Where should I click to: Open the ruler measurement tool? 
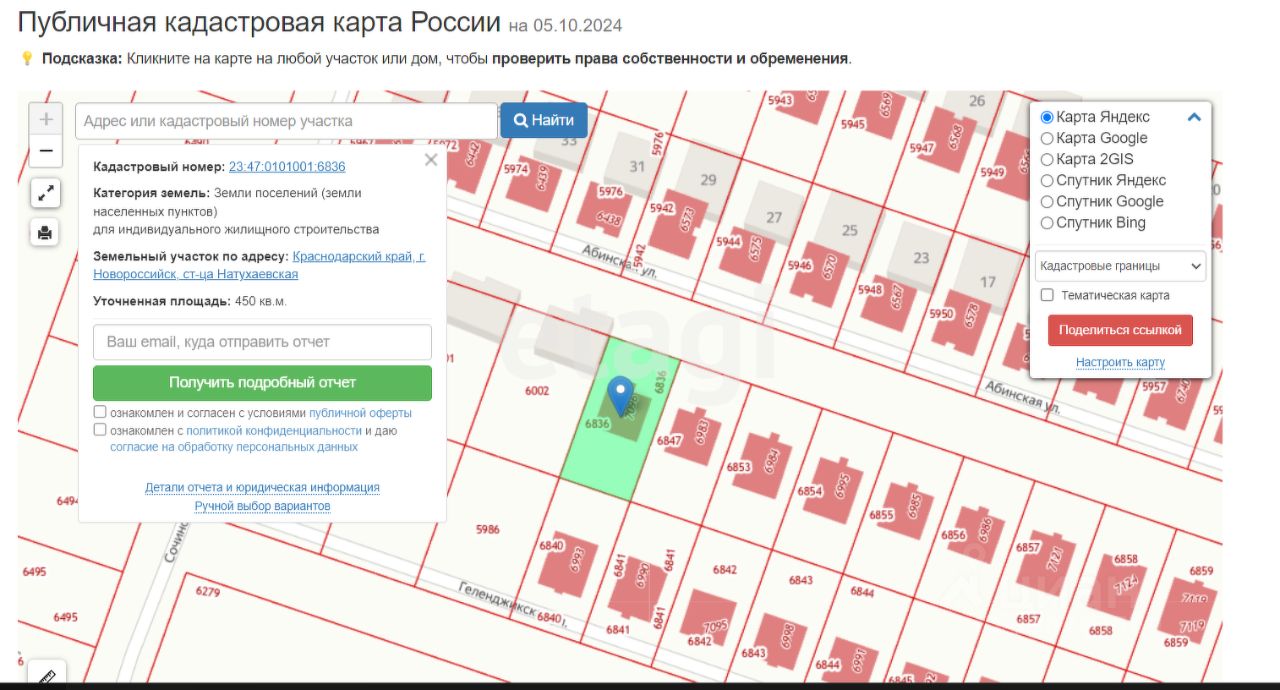pos(46,676)
